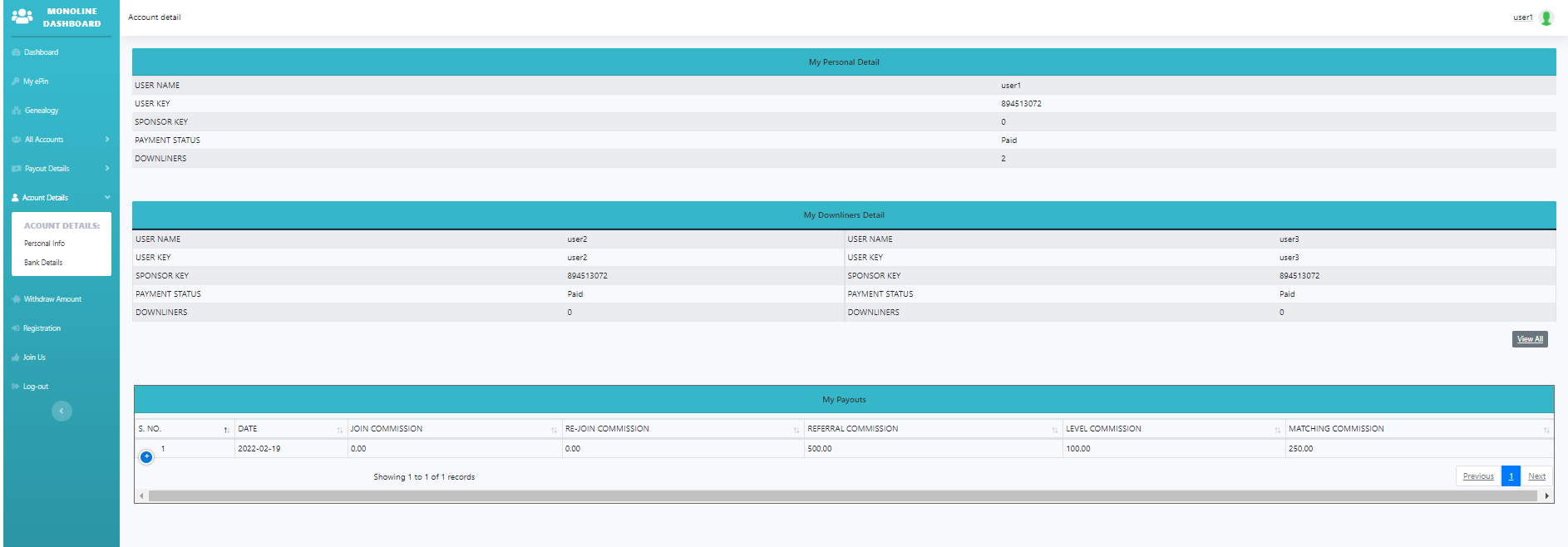Screen dimensions: 1568x547
Task: Expand the All Accounts submenu
Action: [106, 140]
